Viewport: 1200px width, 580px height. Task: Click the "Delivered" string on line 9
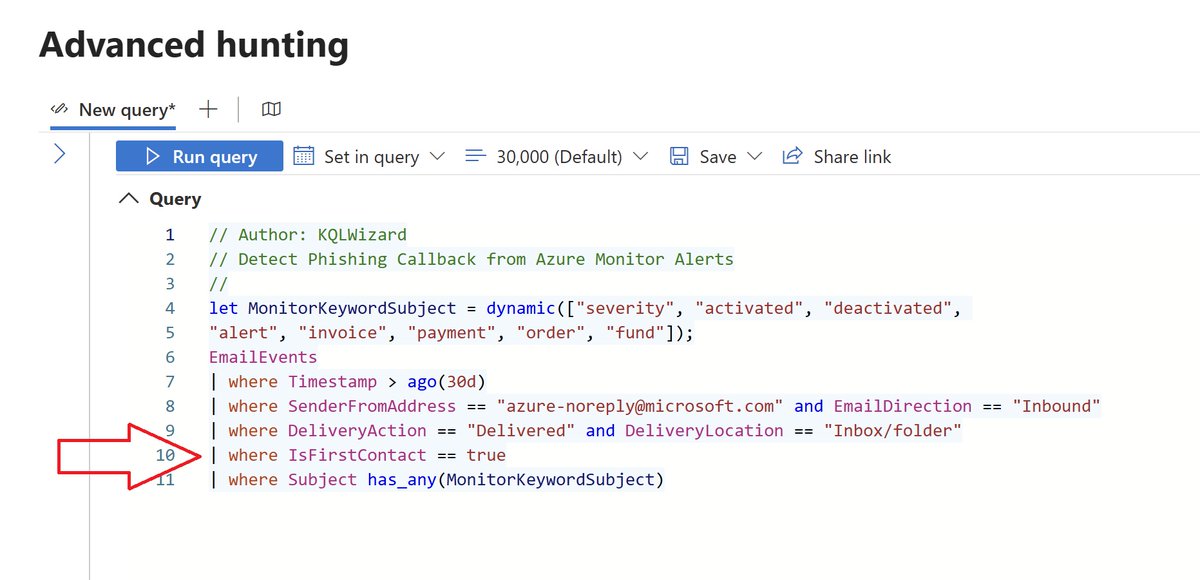520,430
